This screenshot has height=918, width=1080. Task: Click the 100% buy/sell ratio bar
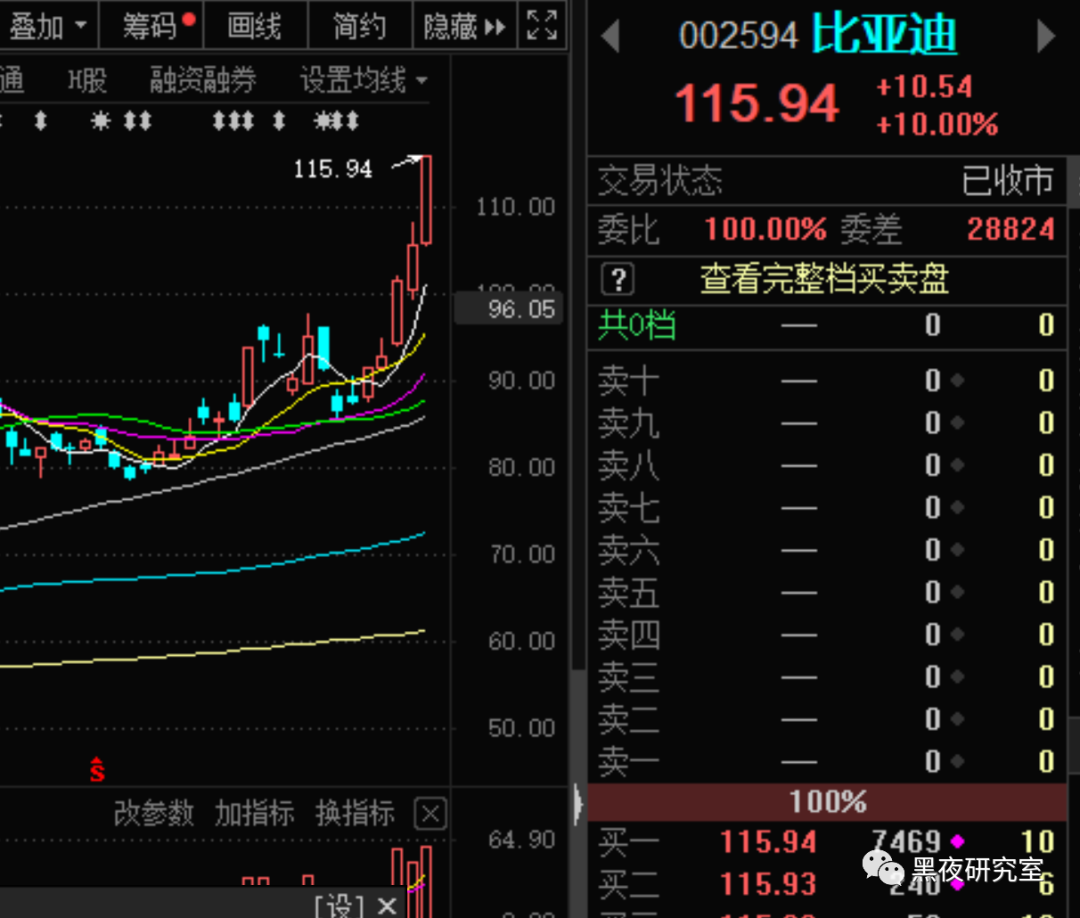pos(827,802)
